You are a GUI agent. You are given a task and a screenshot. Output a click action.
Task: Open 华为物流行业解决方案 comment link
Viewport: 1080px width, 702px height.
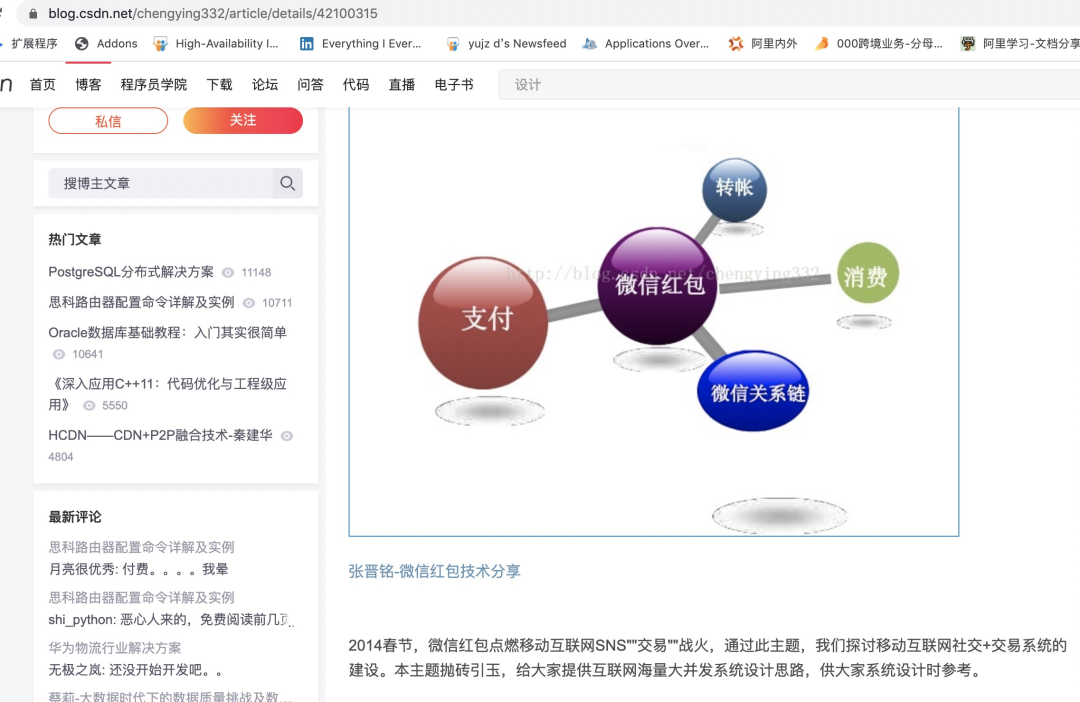point(115,648)
